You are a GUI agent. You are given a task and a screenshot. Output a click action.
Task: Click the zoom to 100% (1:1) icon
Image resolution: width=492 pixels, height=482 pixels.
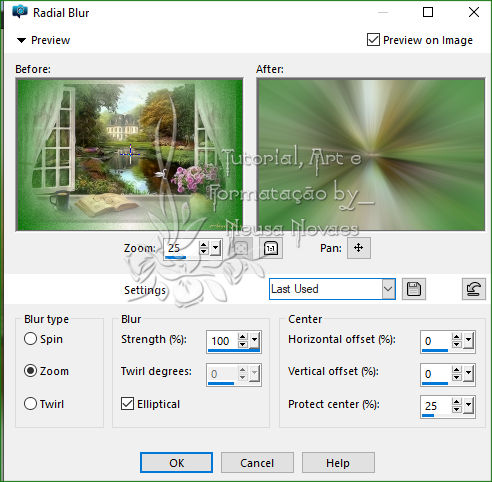click(x=271, y=248)
